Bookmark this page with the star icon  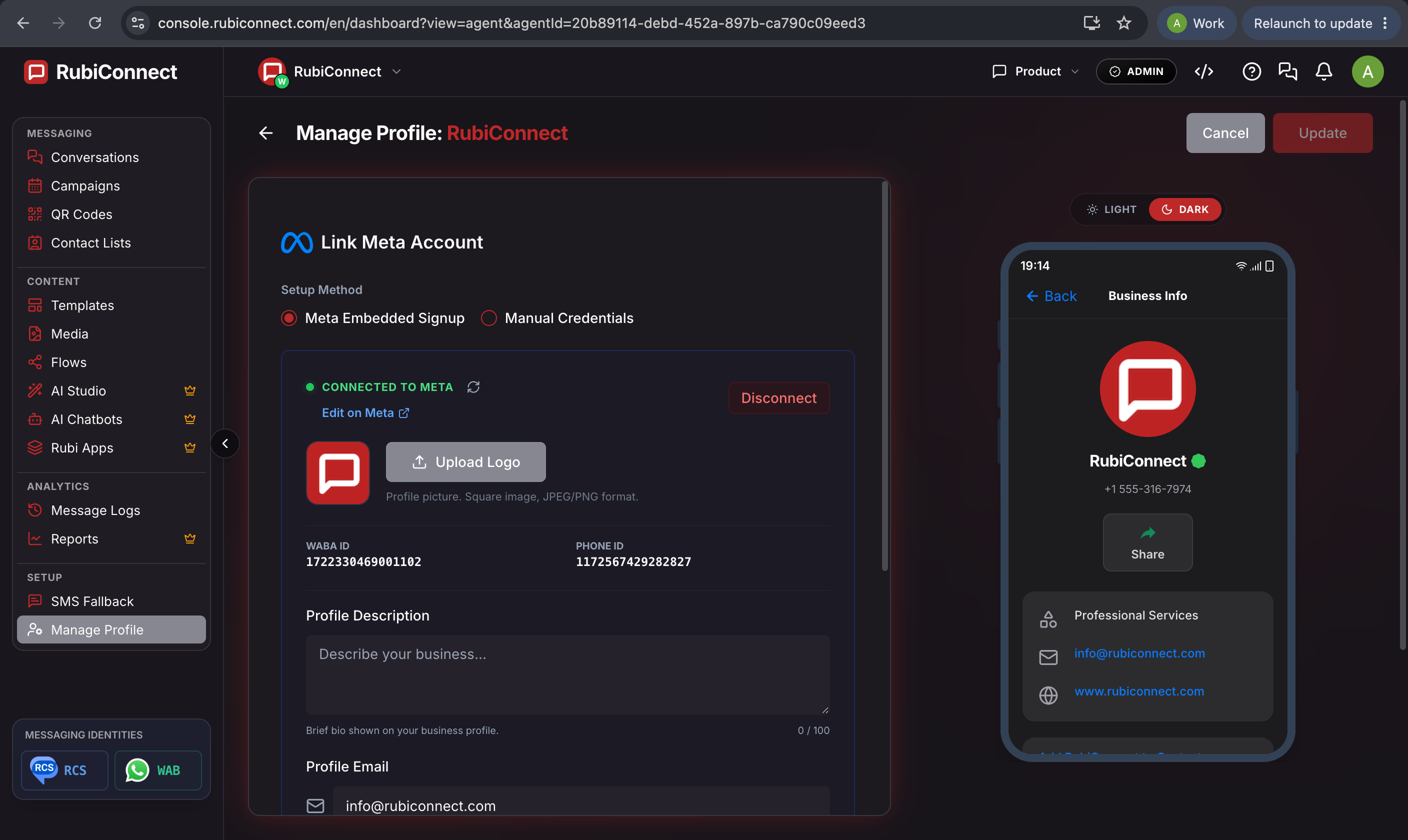[1124, 22]
